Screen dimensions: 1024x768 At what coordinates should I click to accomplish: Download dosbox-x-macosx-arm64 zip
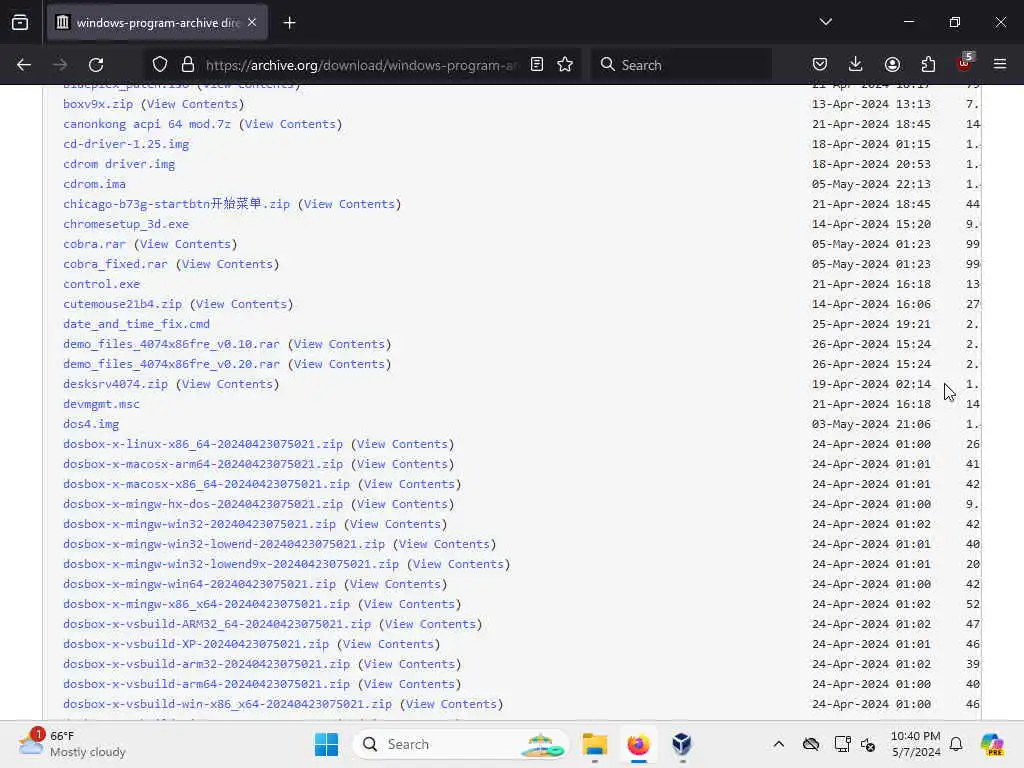[203, 464]
